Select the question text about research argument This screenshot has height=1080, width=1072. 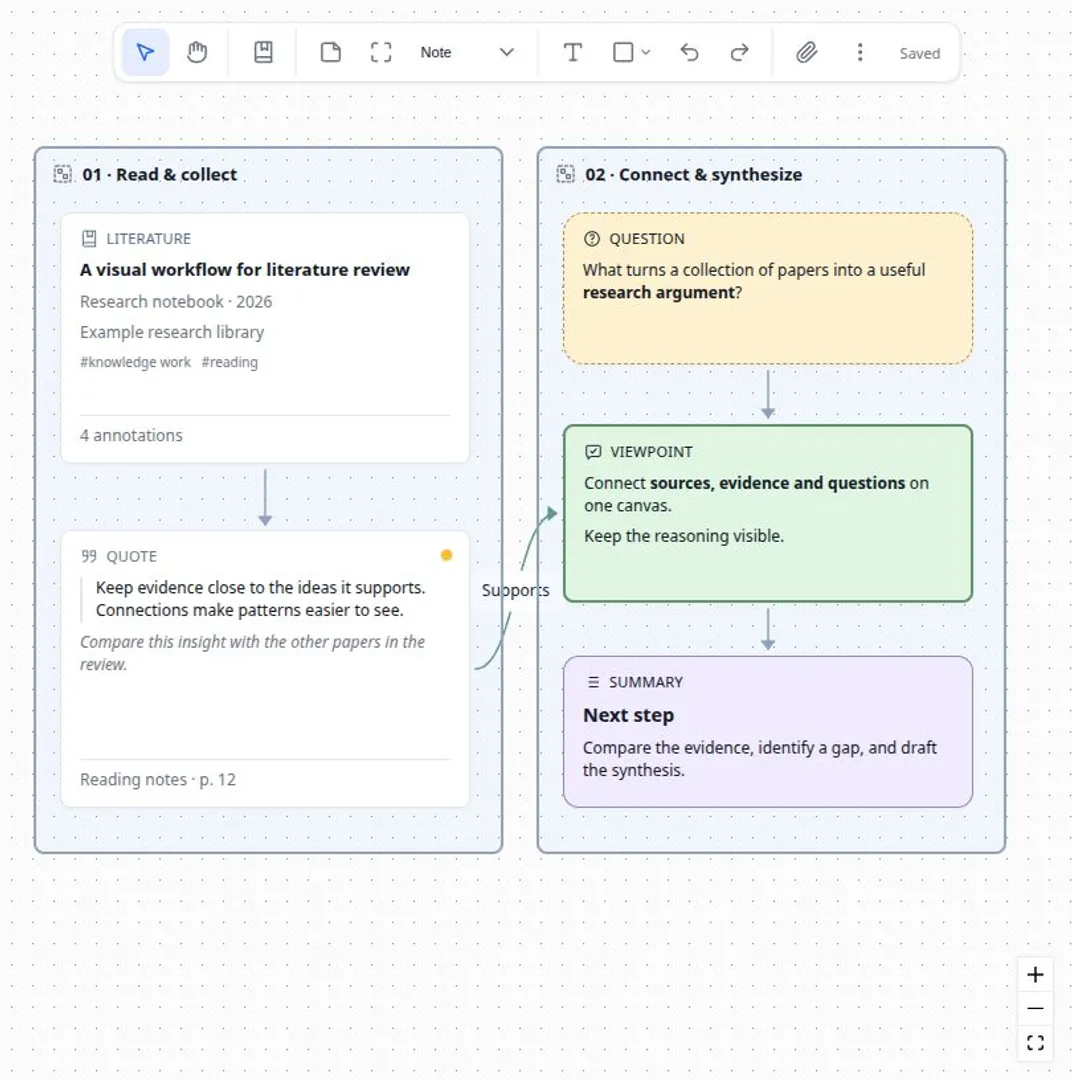click(x=754, y=281)
